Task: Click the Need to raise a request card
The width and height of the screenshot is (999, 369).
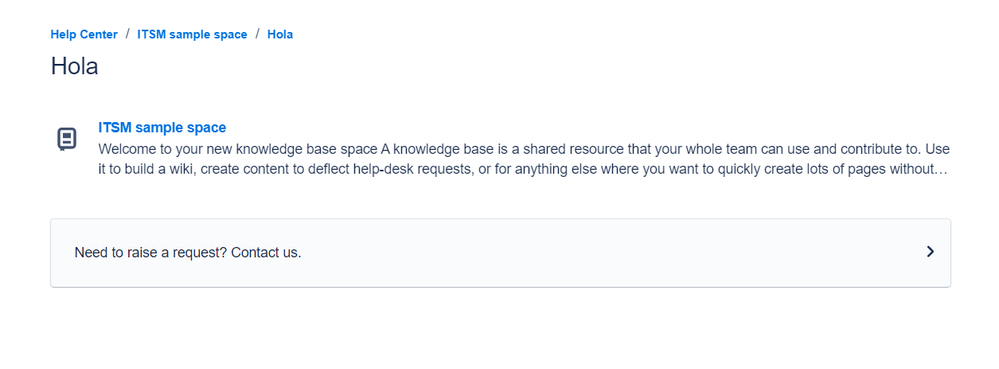Action: pos(500,252)
